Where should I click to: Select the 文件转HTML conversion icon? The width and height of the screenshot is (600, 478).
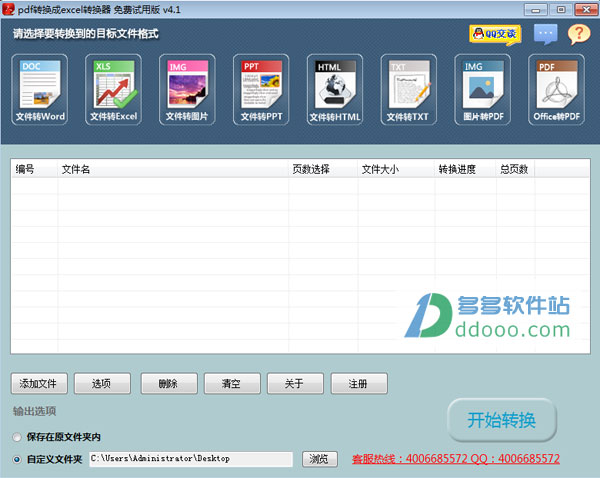335,90
